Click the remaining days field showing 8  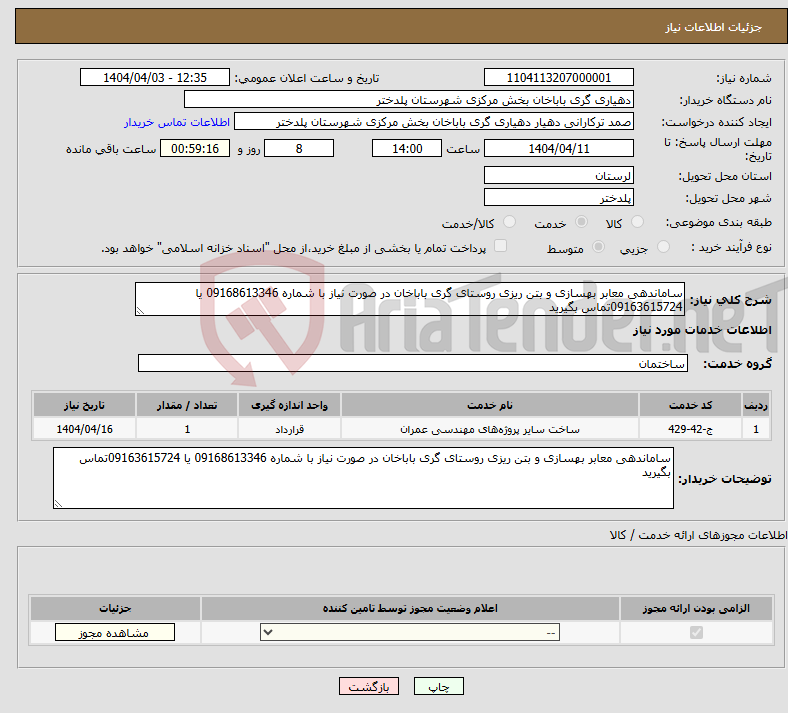(299, 148)
